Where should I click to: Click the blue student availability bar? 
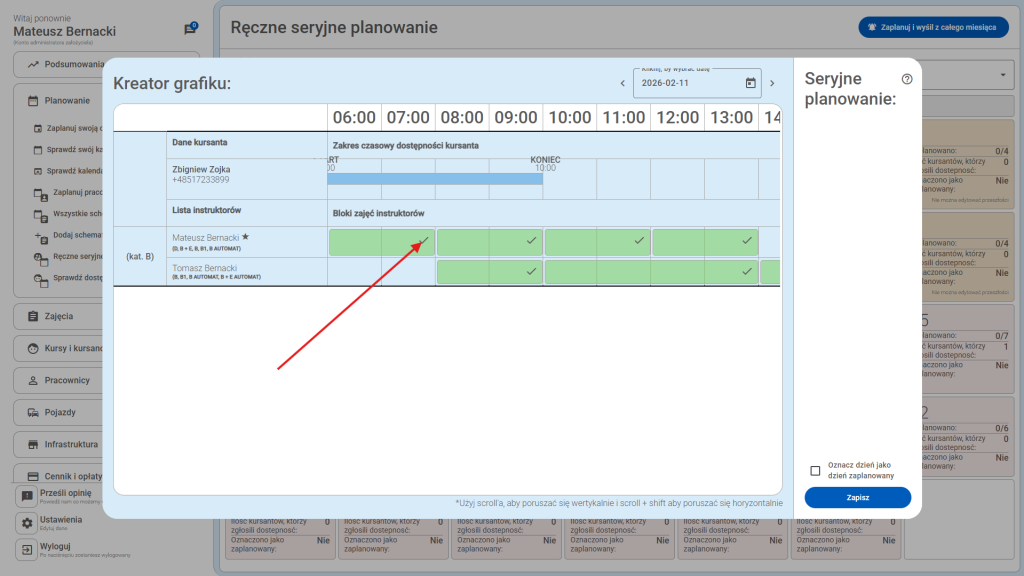point(435,179)
